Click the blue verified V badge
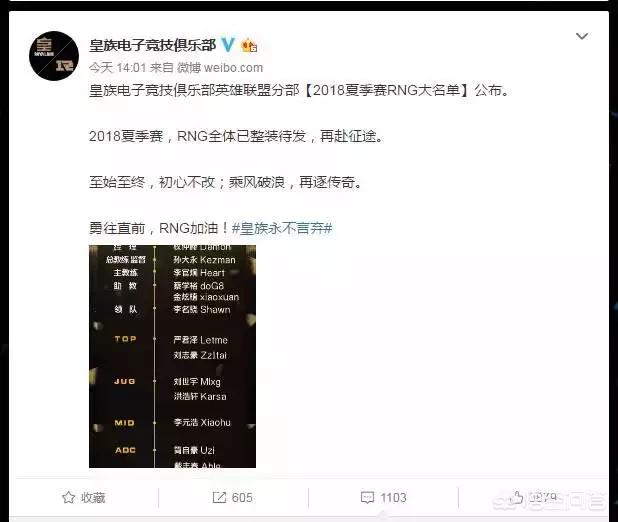This screenshot has width=618, height=522. point(227,45)
